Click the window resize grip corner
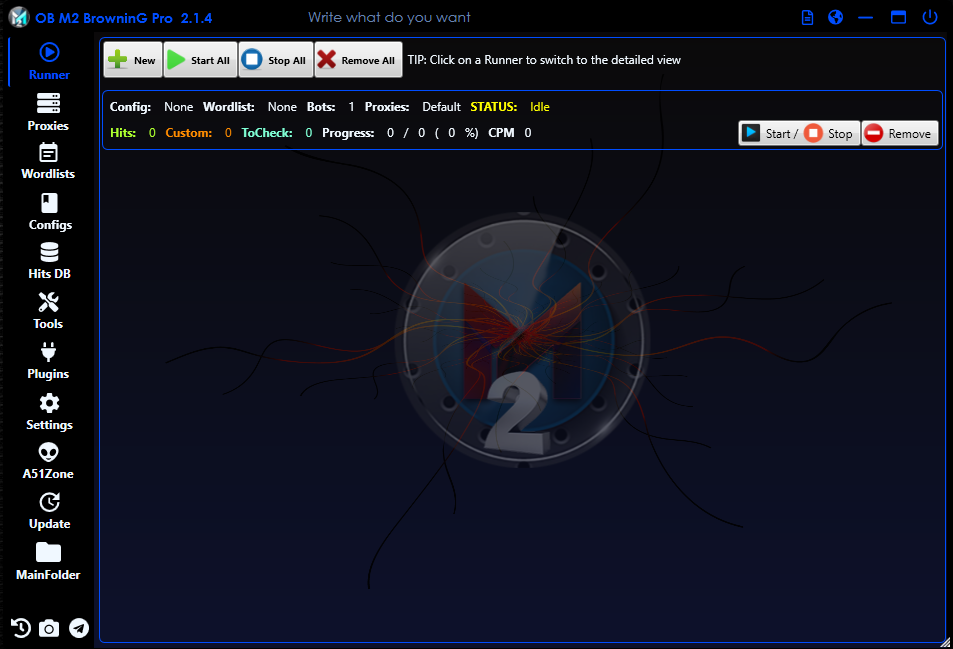 pos(945,642)
